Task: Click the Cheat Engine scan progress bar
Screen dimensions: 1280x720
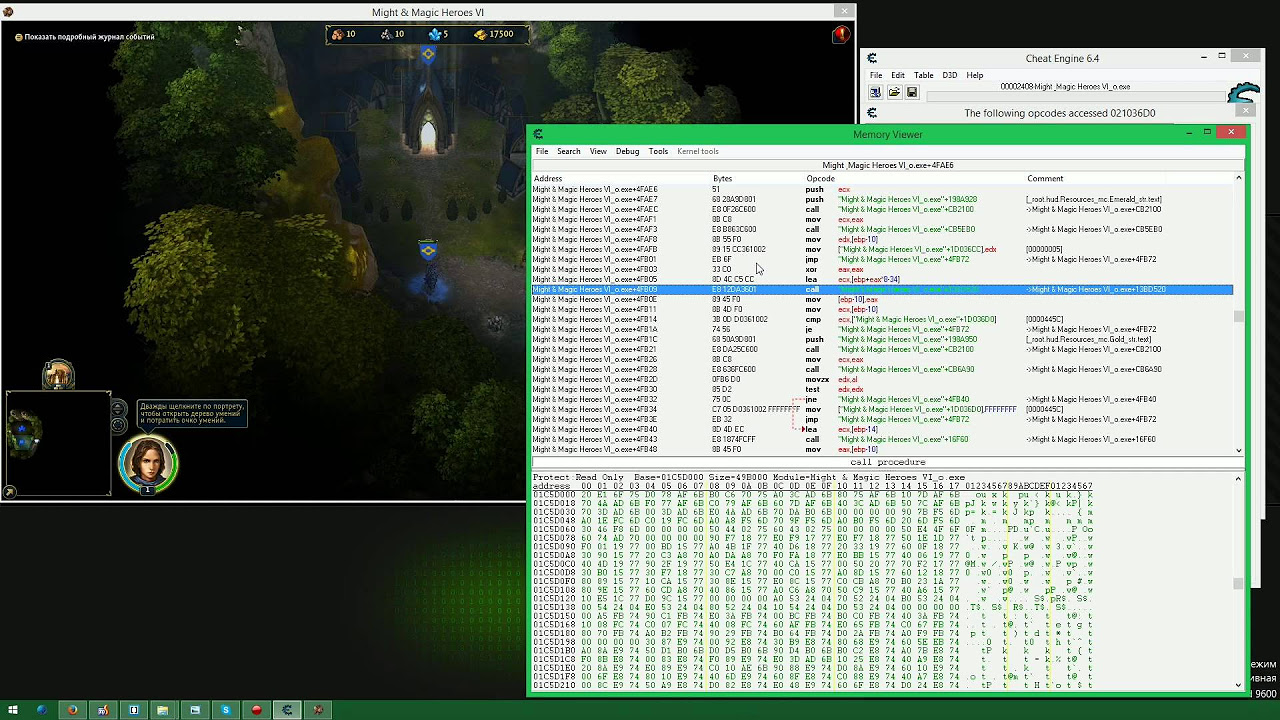Action: point(1075,97)
